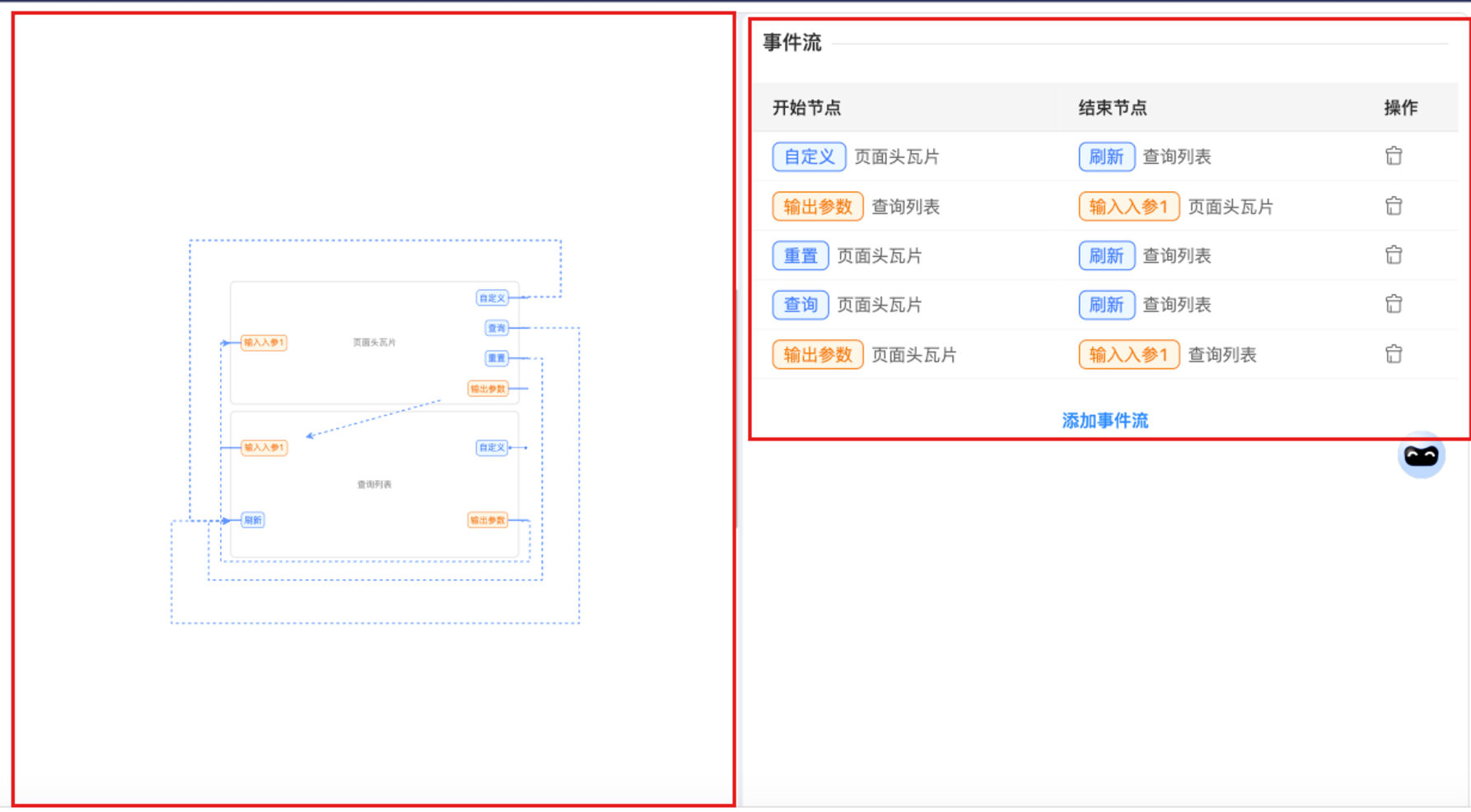Select 自定义 port on 查询列表 diagram node

(x=492, y=447)
